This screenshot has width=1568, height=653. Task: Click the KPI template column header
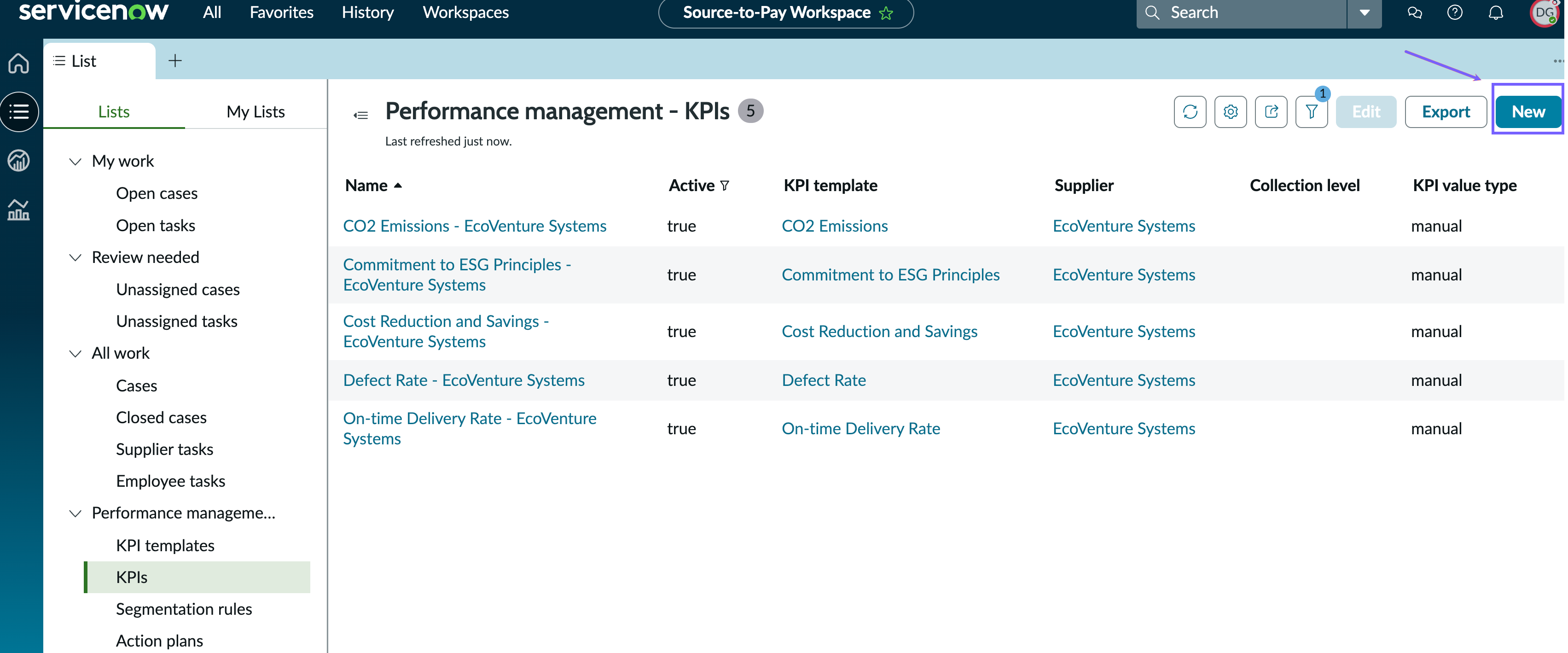(x=830, y=185)
